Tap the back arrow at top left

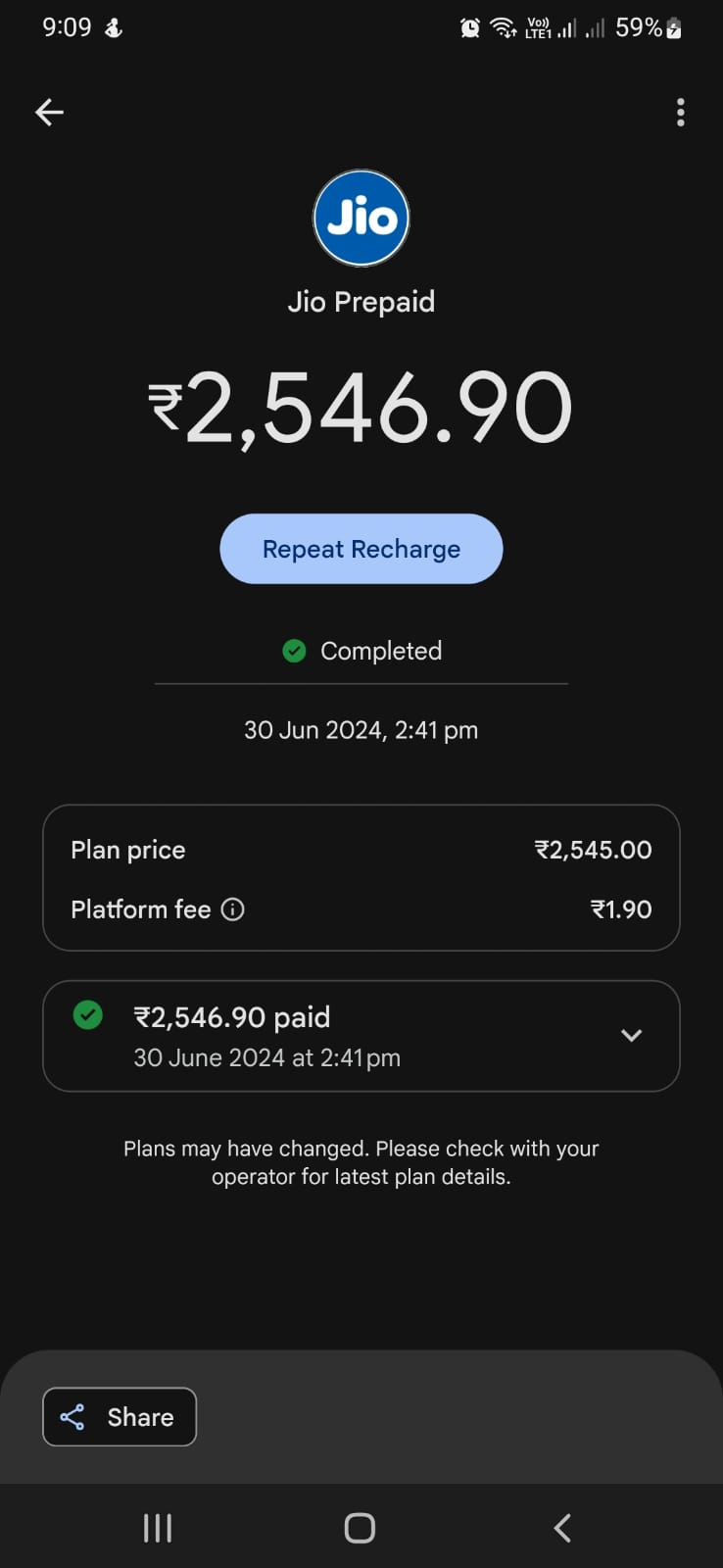[x=49, y=113]
